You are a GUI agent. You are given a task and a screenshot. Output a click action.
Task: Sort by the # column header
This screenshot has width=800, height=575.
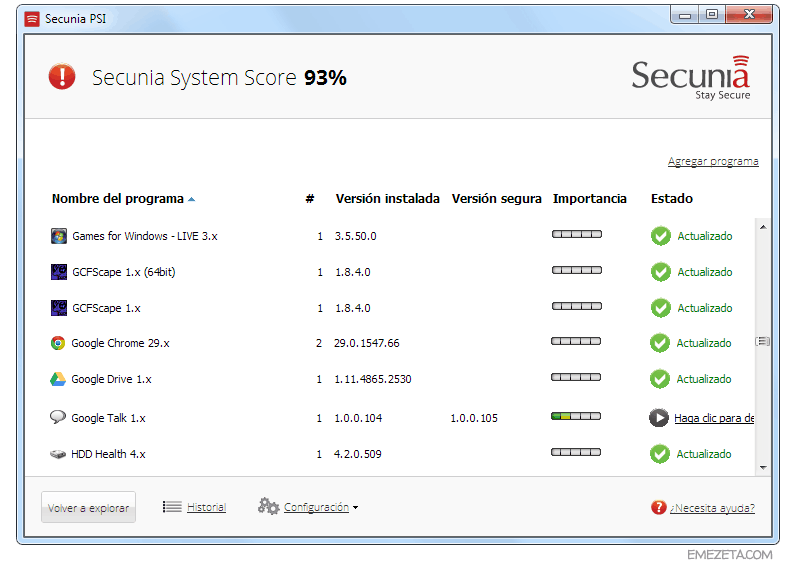(x=310, y=199)
